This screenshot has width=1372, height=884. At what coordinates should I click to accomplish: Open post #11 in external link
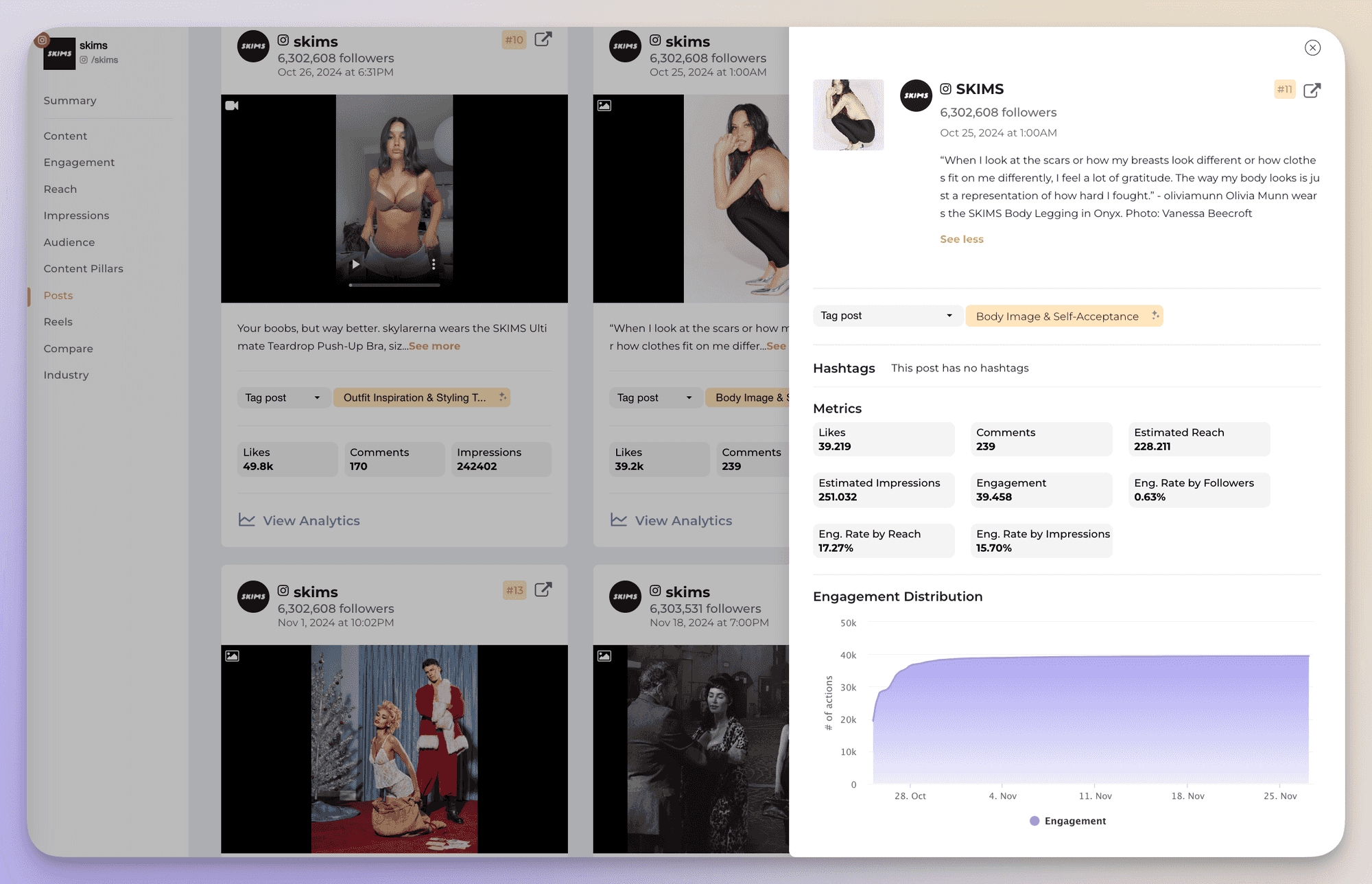click(1312, 90)
